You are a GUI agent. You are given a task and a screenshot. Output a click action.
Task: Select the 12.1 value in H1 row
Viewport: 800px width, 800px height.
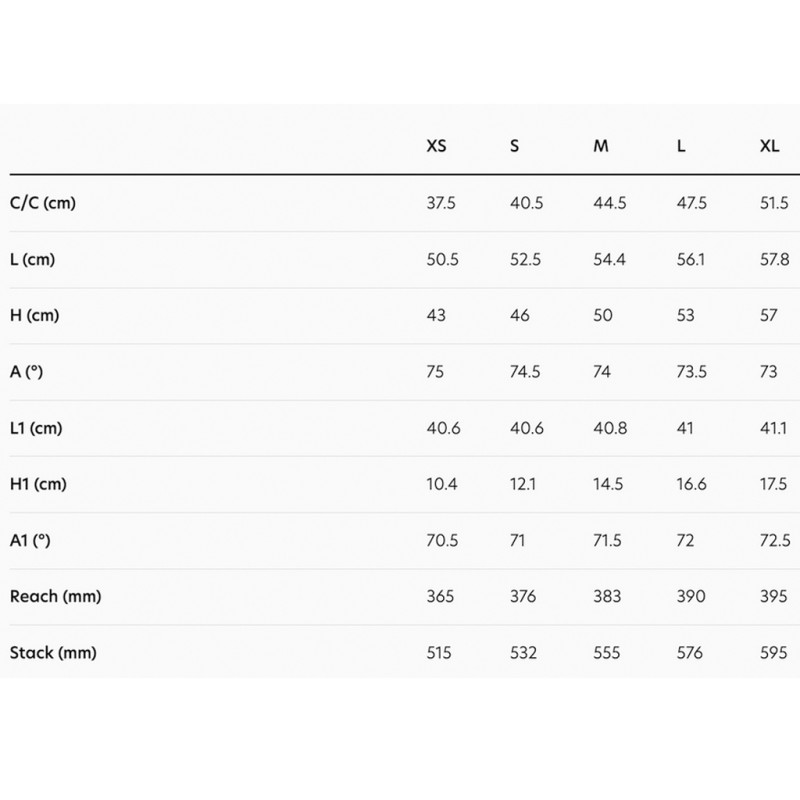point(522,484)
